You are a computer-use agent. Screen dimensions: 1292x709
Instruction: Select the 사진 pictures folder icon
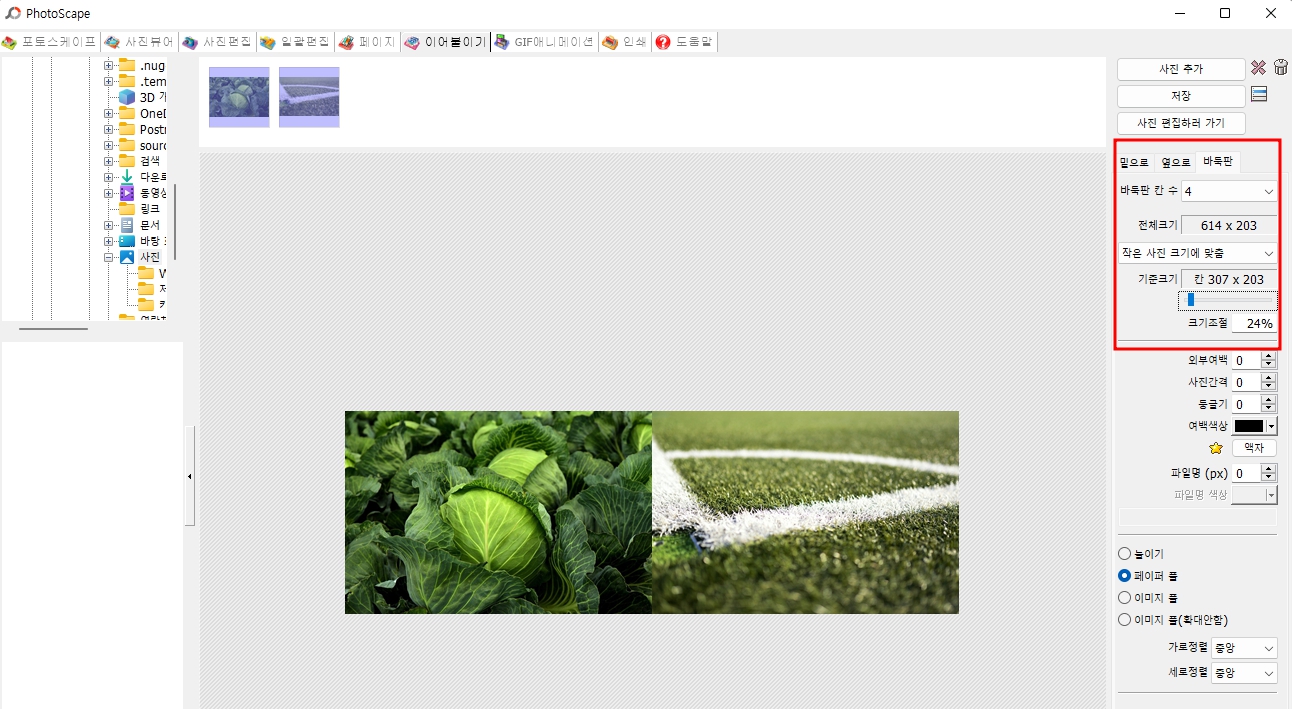[127, 257]
